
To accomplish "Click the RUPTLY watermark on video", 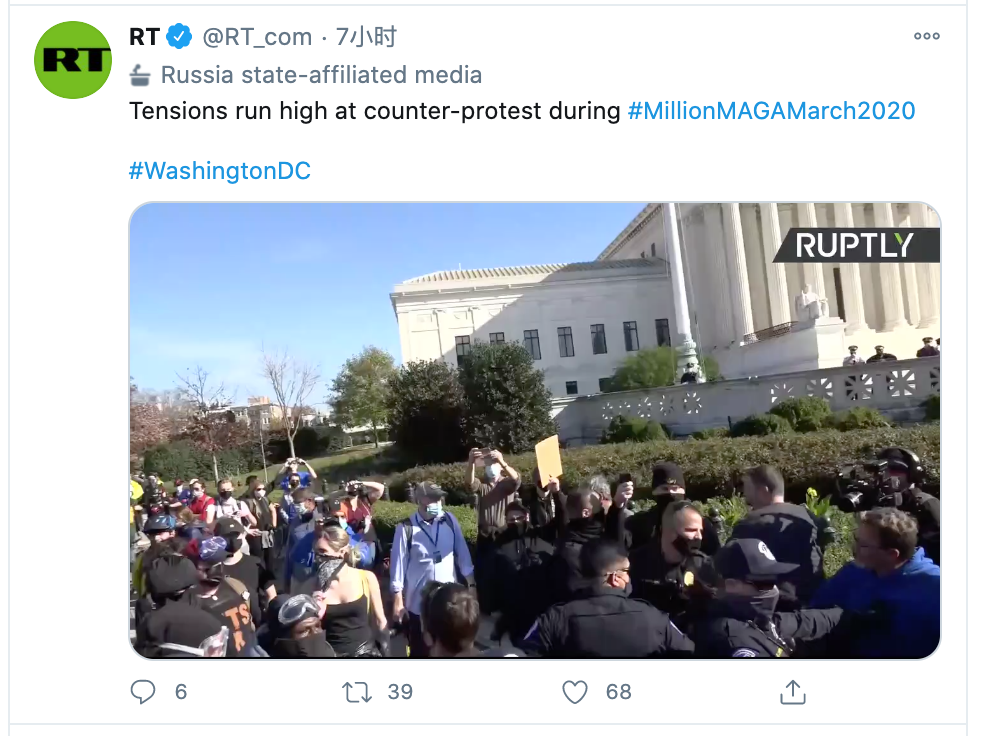I will coord(855,245).
